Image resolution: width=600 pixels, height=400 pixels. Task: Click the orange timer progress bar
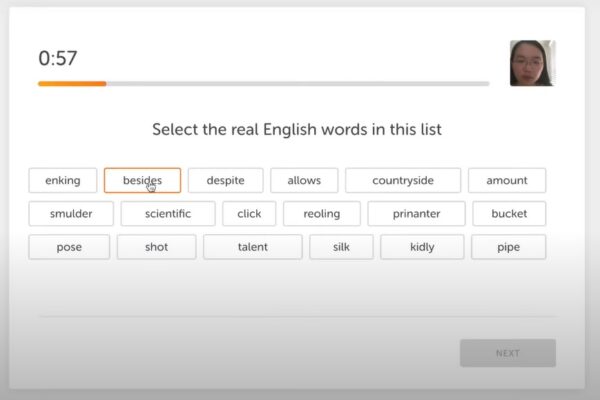(264, 83)
